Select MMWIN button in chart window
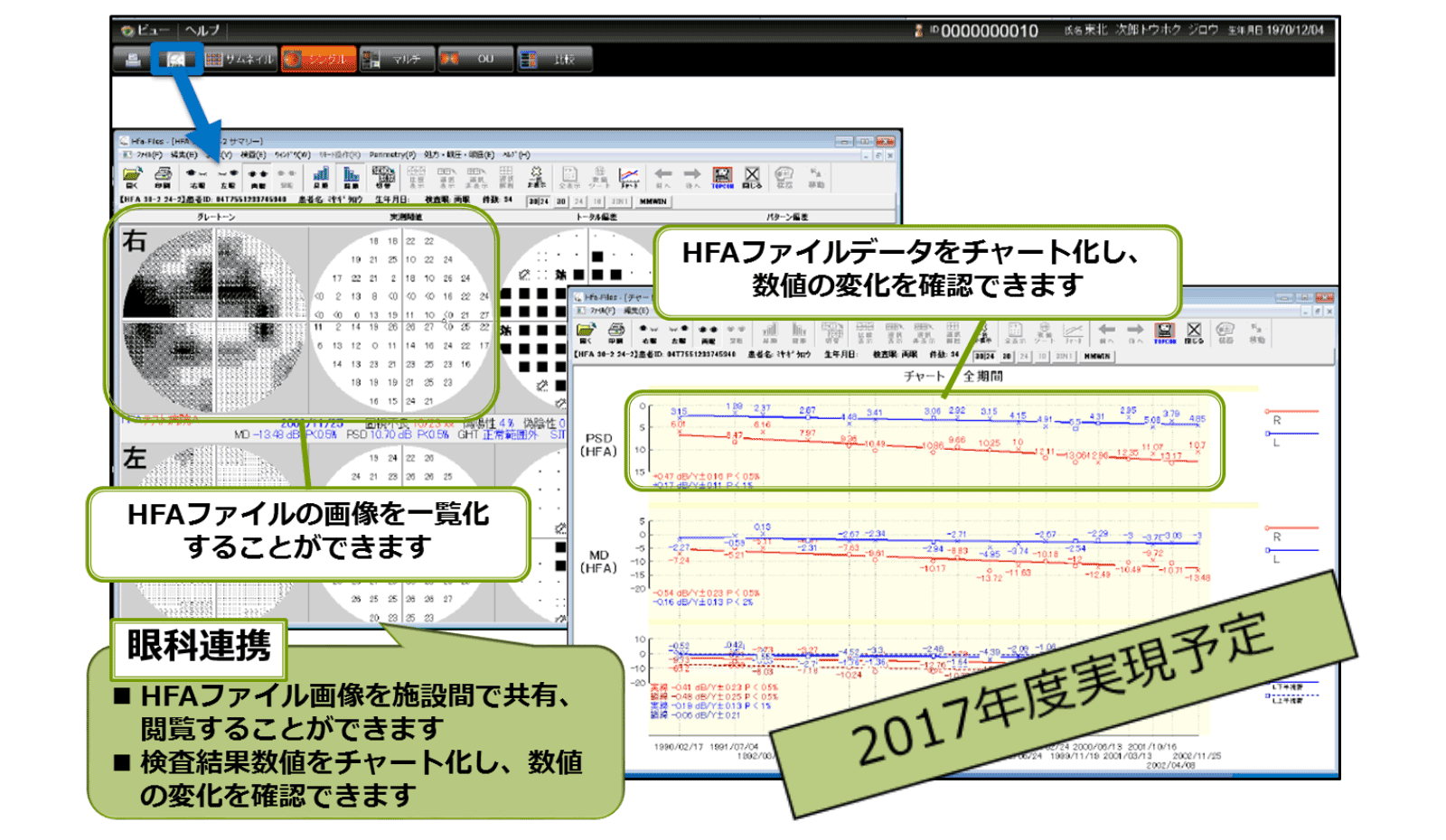This screenshot has height=840, width=1446. pyautogui.click(x=1097, y=356)
